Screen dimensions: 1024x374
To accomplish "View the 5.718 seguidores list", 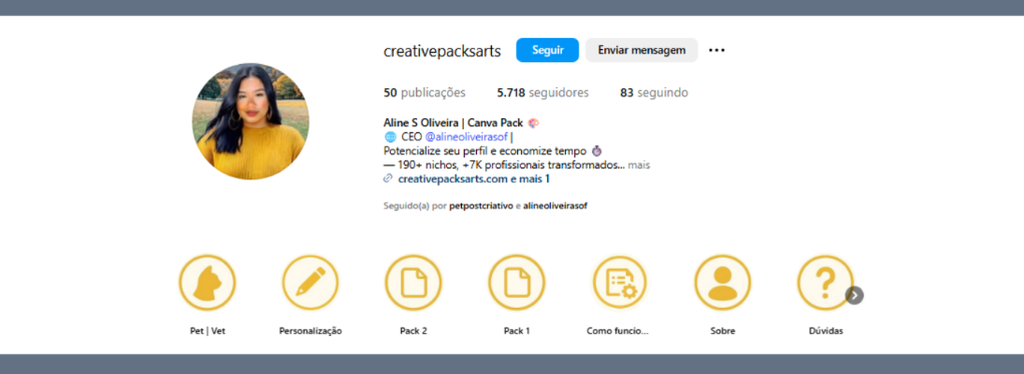I will [x=543, y=93].
